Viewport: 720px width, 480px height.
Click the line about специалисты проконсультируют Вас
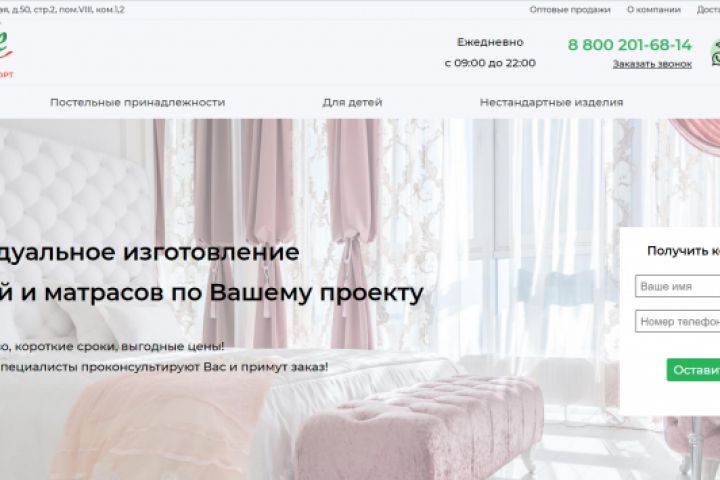tap(164, 367)
